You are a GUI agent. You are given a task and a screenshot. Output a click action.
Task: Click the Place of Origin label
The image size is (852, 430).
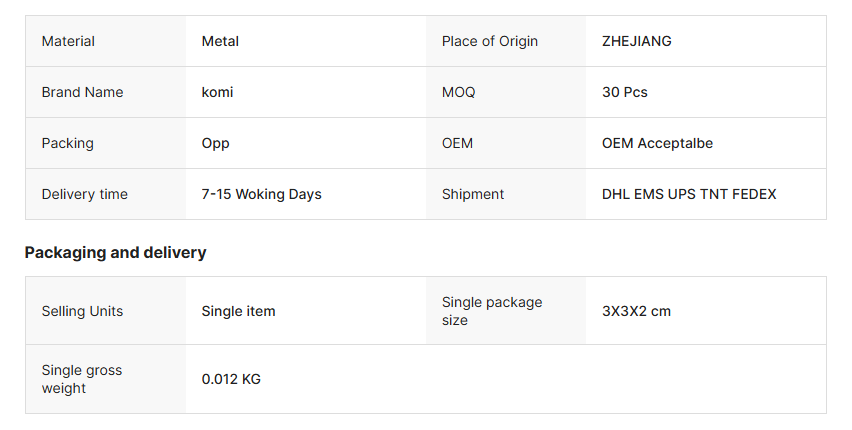pos(490,41)
